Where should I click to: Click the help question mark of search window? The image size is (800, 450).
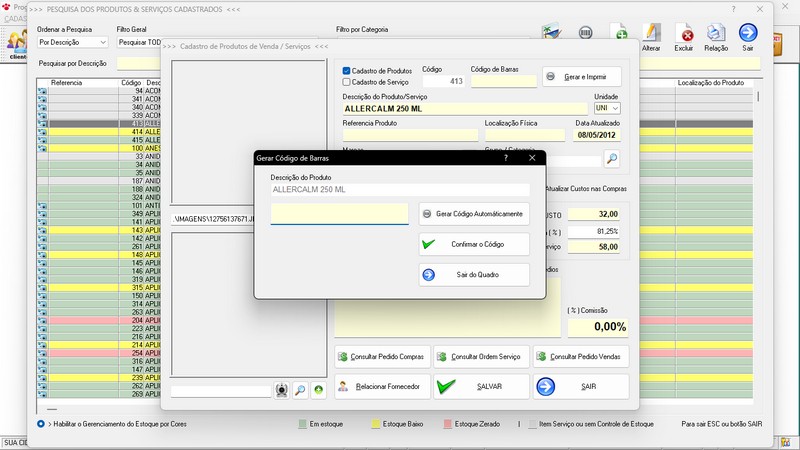click(x=733, y=9)
